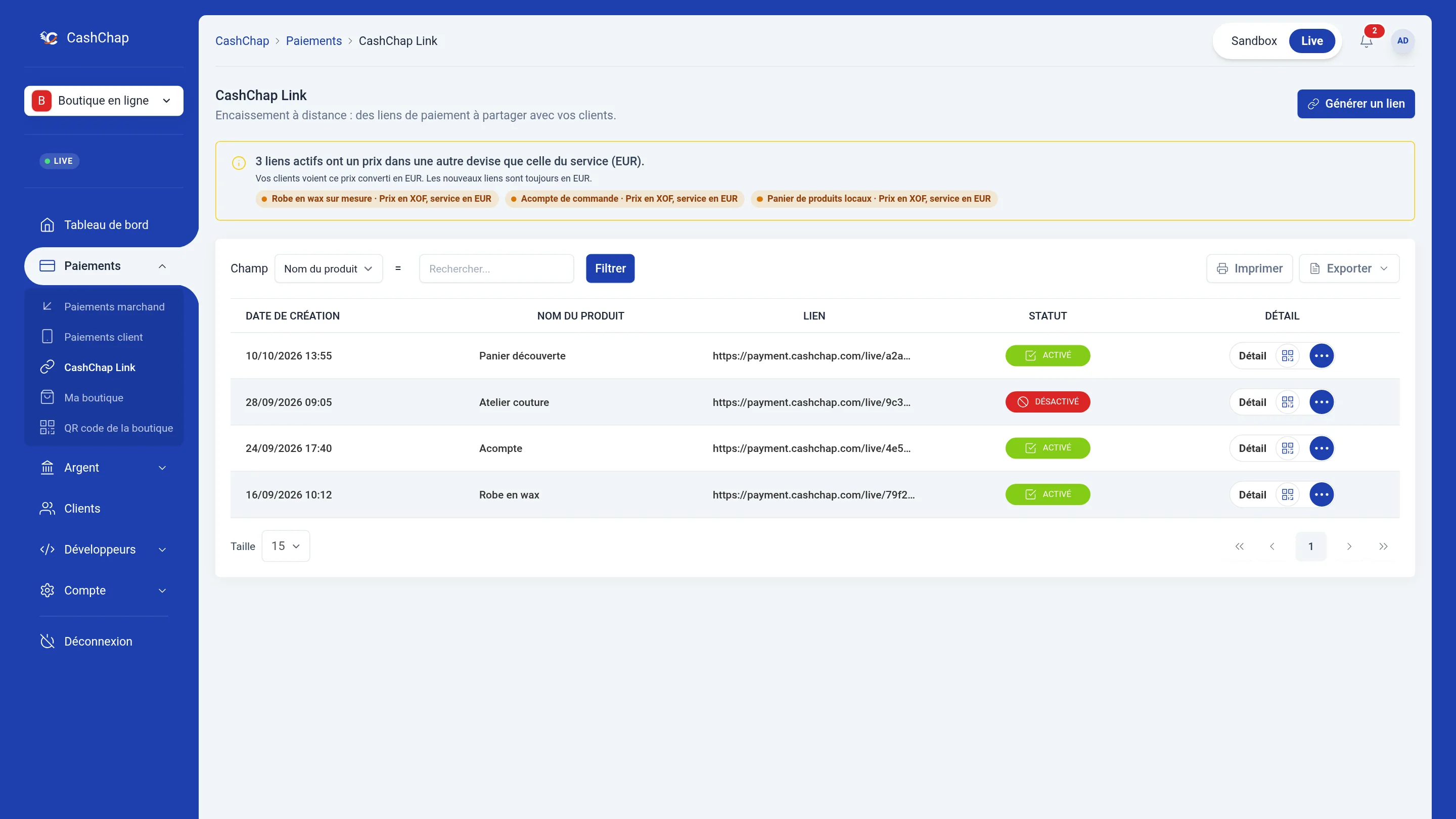Open Paiements marchand page
This screenshot has height=819, width=1456.
(x=104, y=307)
